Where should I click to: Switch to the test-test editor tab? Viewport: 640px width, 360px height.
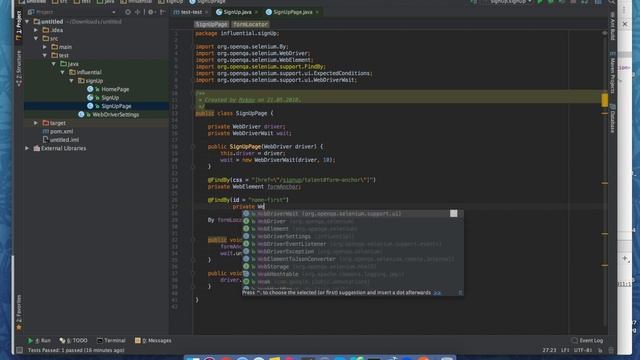coord(190,12)
